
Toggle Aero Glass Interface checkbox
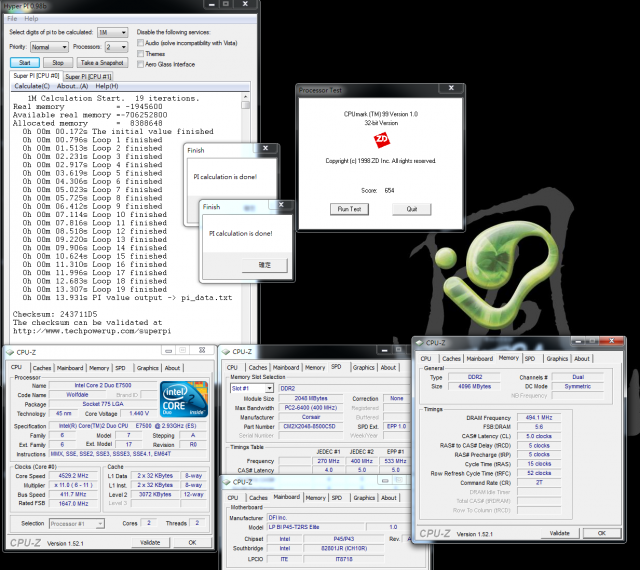[x=140, y=64]
